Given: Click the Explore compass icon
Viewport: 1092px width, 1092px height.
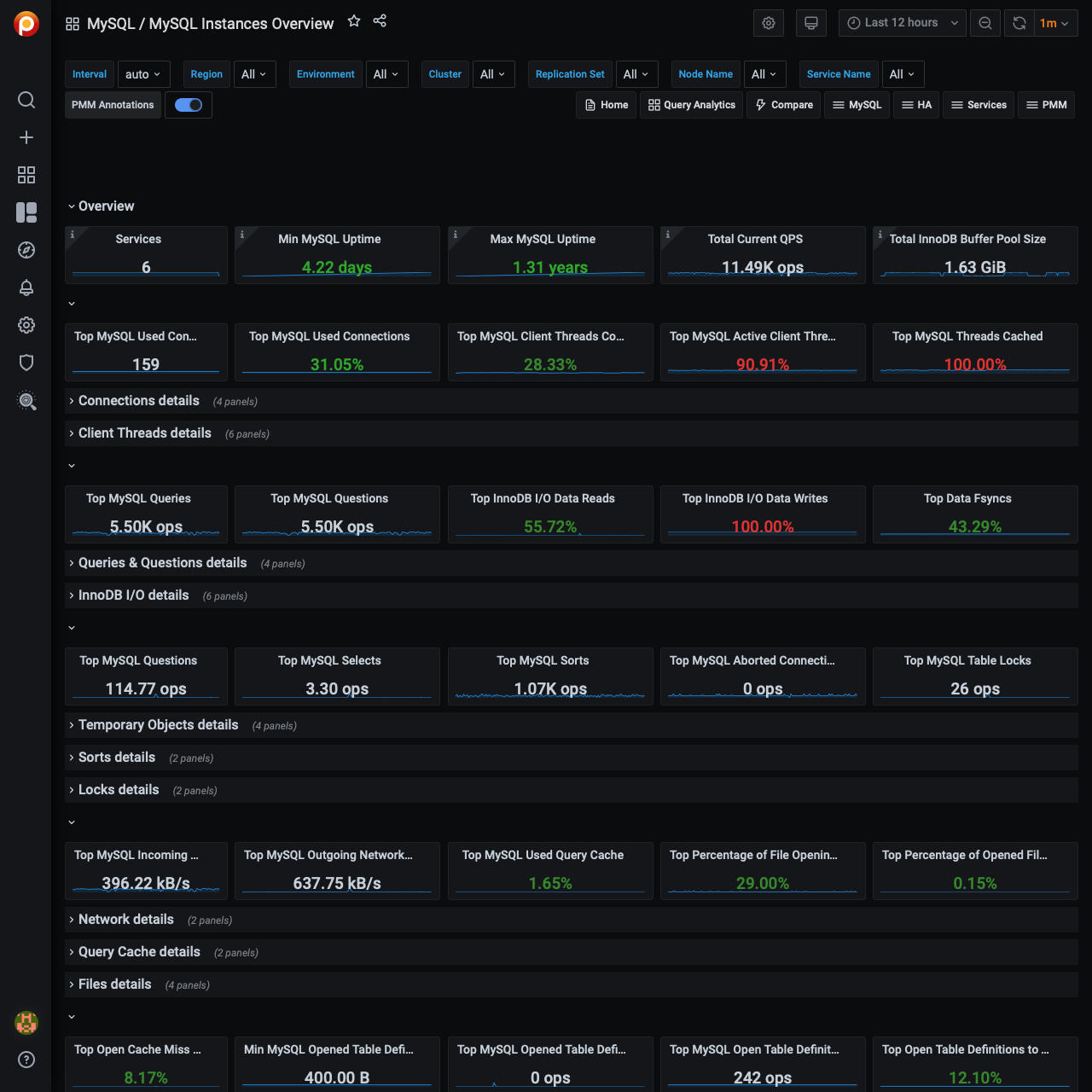Looking at the screenshot, I should point(26,250).
